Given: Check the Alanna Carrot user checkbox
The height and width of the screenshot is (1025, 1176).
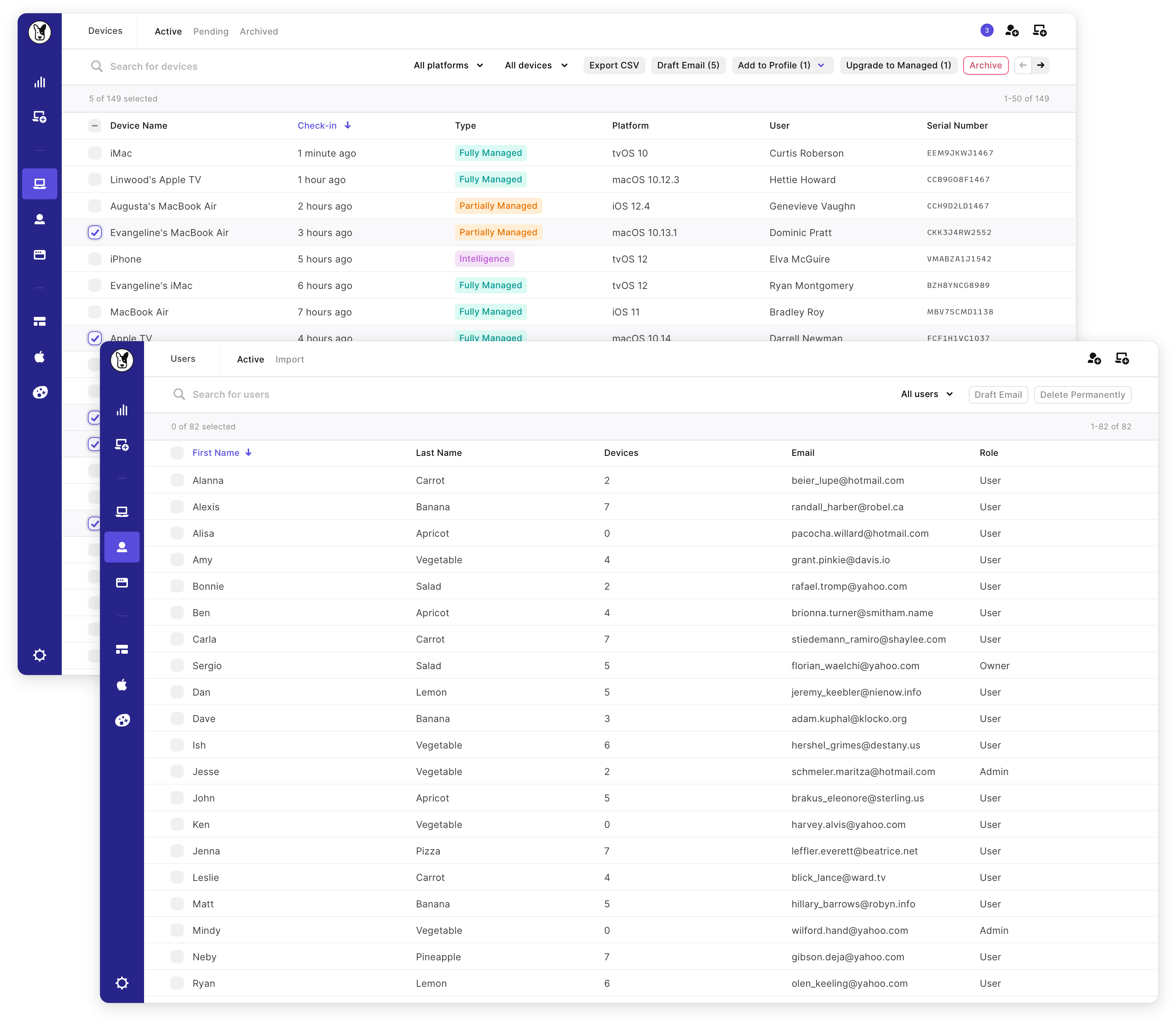Looking at the screenshot, I should point(177,480).
